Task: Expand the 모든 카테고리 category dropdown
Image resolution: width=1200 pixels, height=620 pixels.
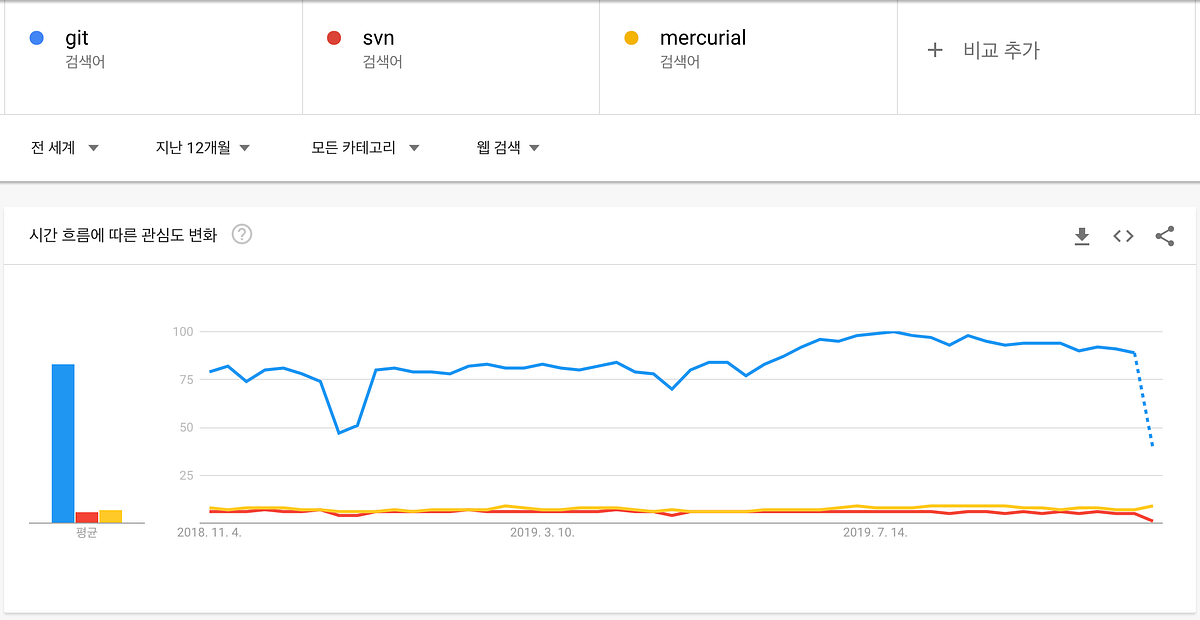Action: (x=365, y=148)
